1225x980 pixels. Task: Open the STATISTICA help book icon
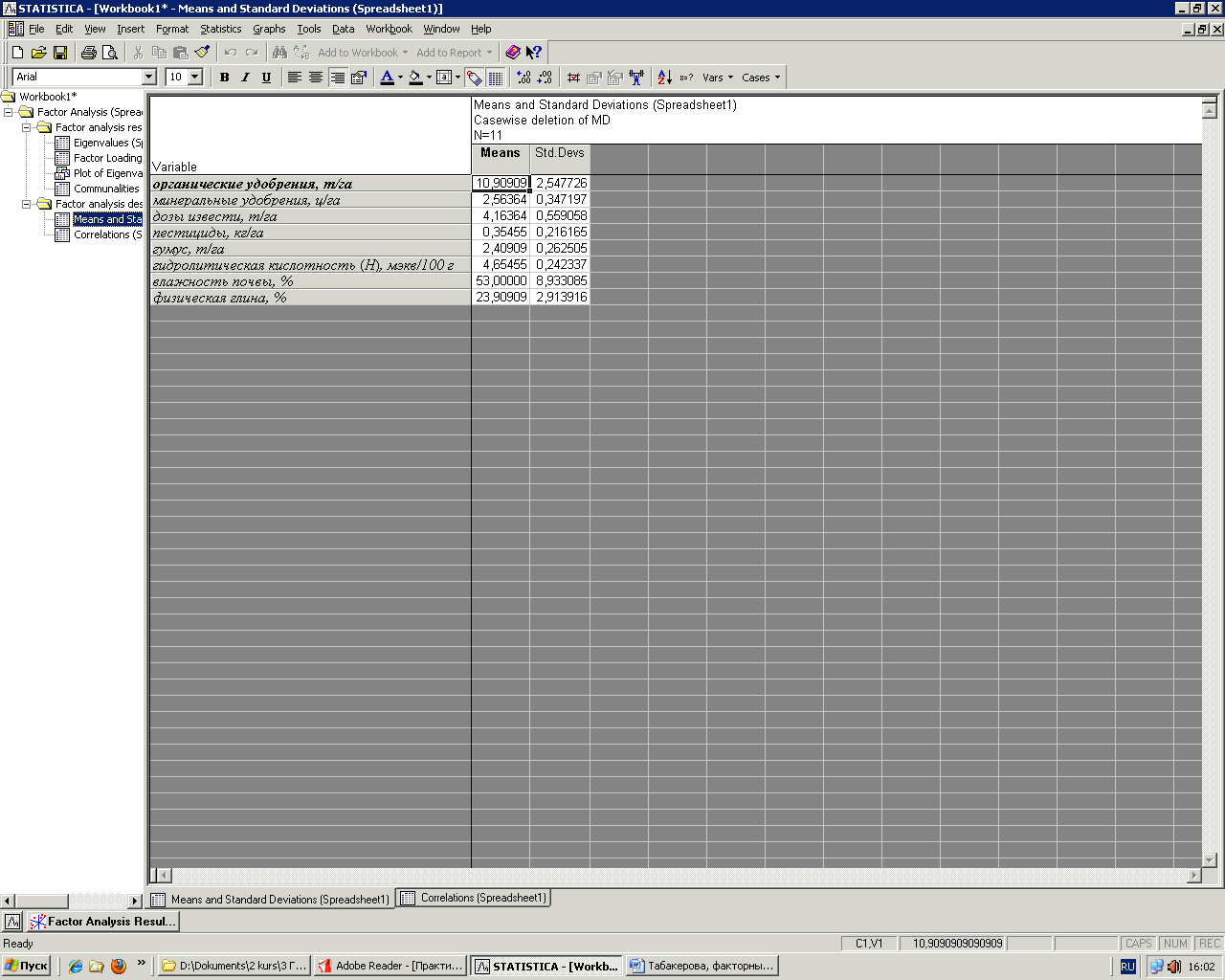(x=513, y=53)
